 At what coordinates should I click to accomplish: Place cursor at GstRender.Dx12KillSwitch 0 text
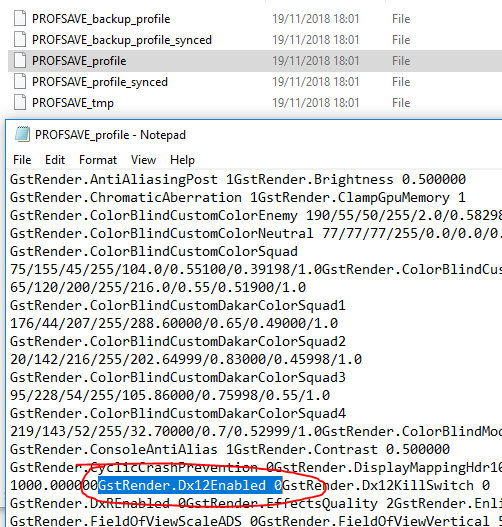[386, 485]
